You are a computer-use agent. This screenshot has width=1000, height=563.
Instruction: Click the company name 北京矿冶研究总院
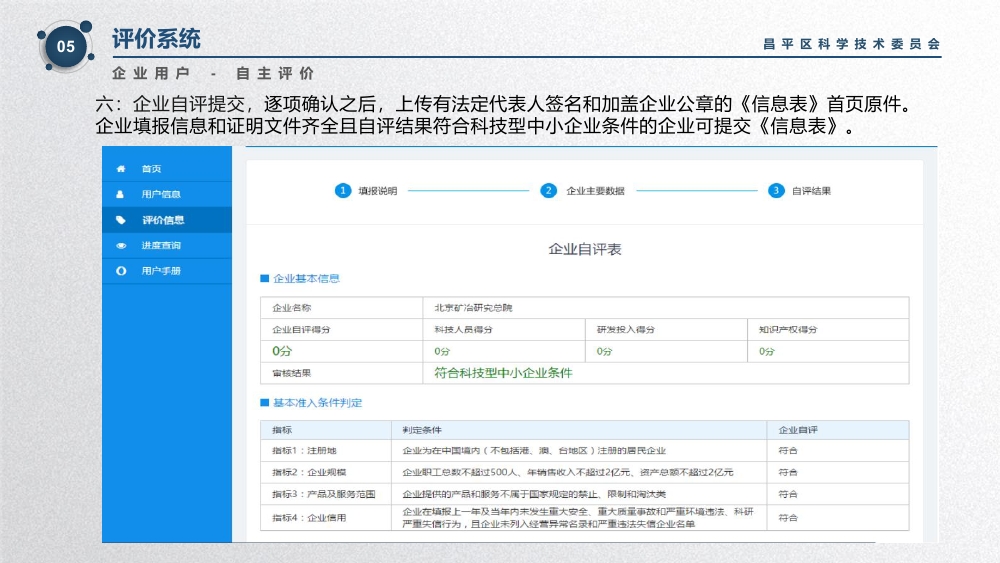pos(473,308)
